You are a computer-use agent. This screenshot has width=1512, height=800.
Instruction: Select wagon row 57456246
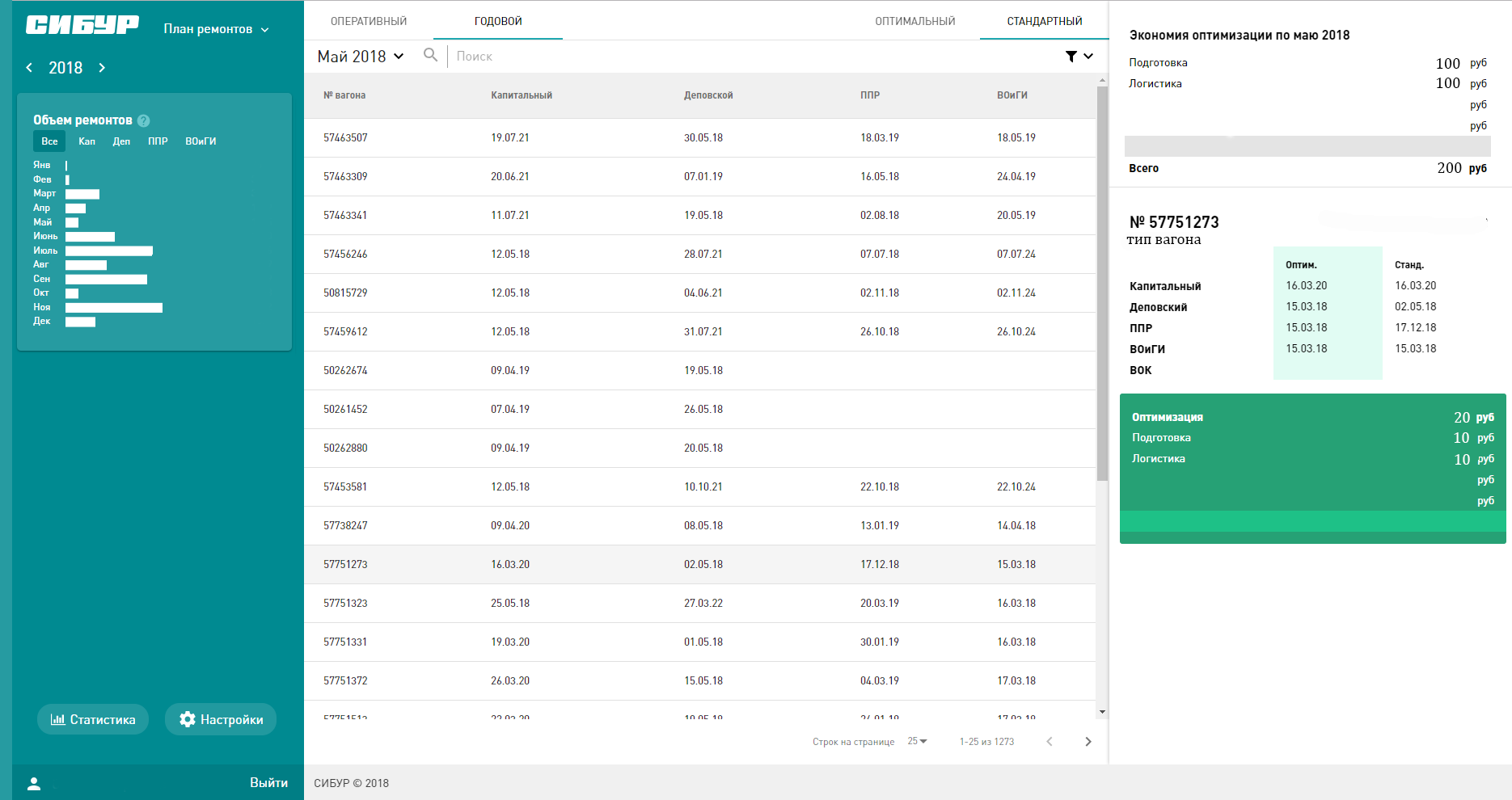[700, 255]
